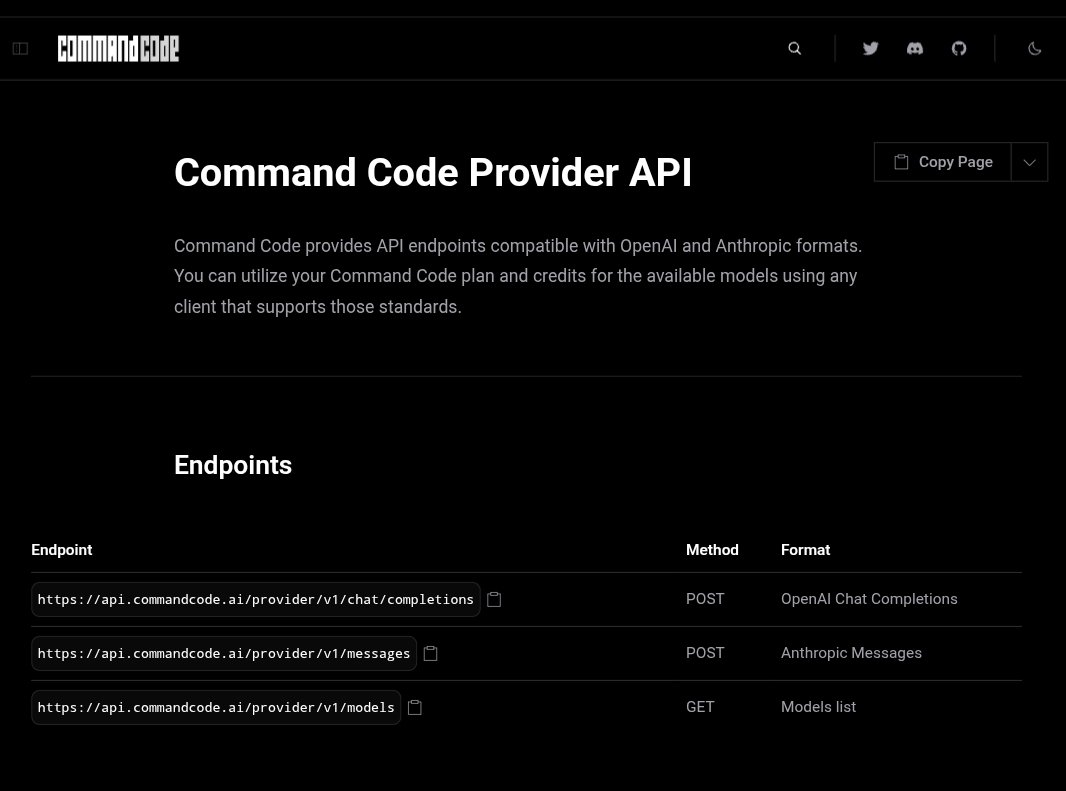
Task: Open the search magnifier icon
Action: click(794, 48)
